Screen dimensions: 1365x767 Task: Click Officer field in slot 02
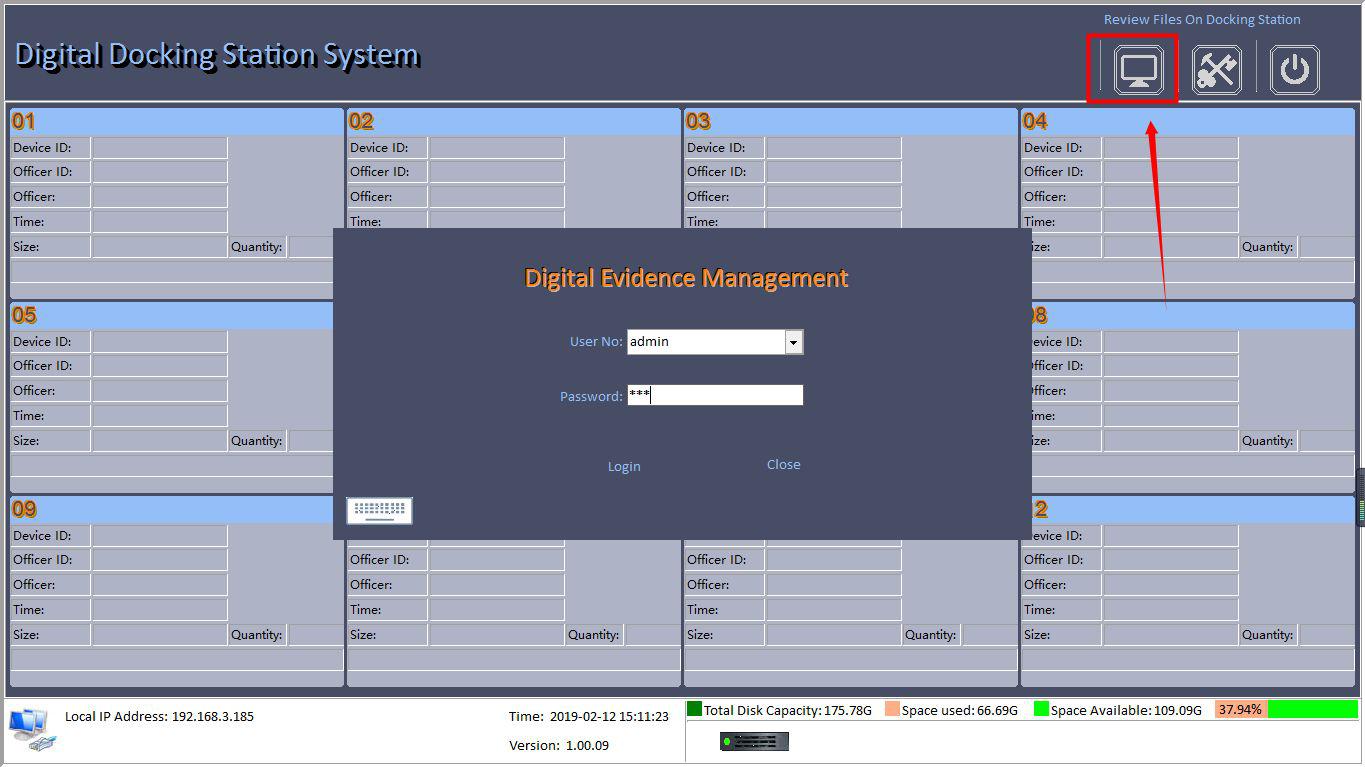(x=497, y=197)
